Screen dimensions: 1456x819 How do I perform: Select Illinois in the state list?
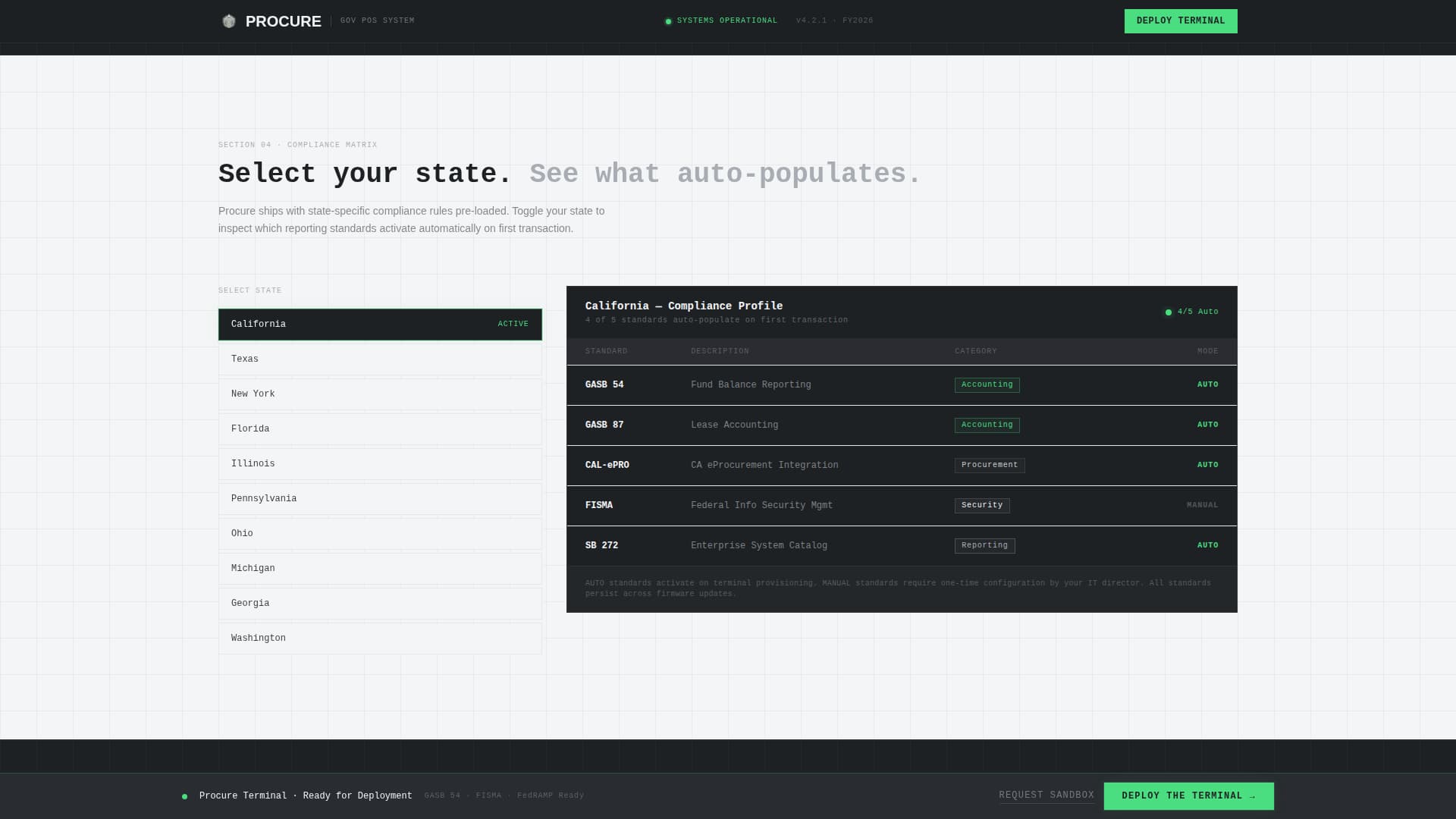380,464
